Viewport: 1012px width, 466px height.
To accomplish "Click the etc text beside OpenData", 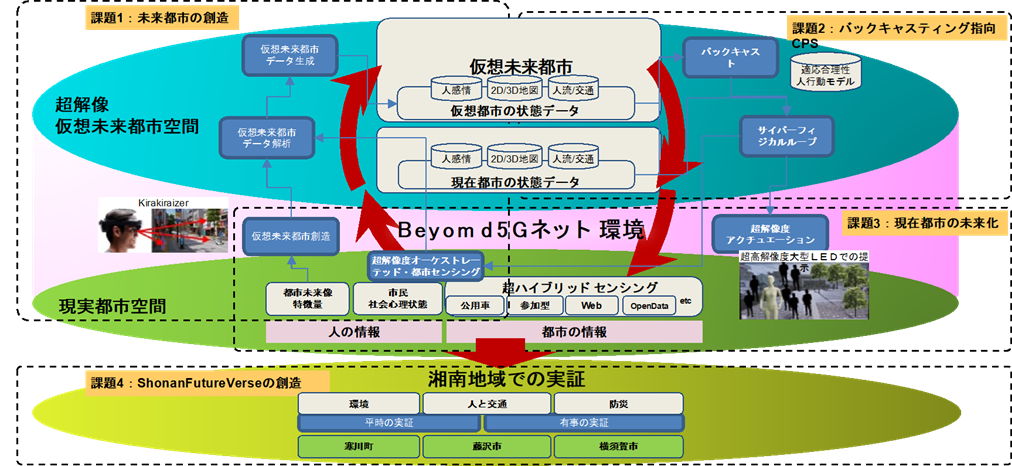I will (x=685, y=299).
